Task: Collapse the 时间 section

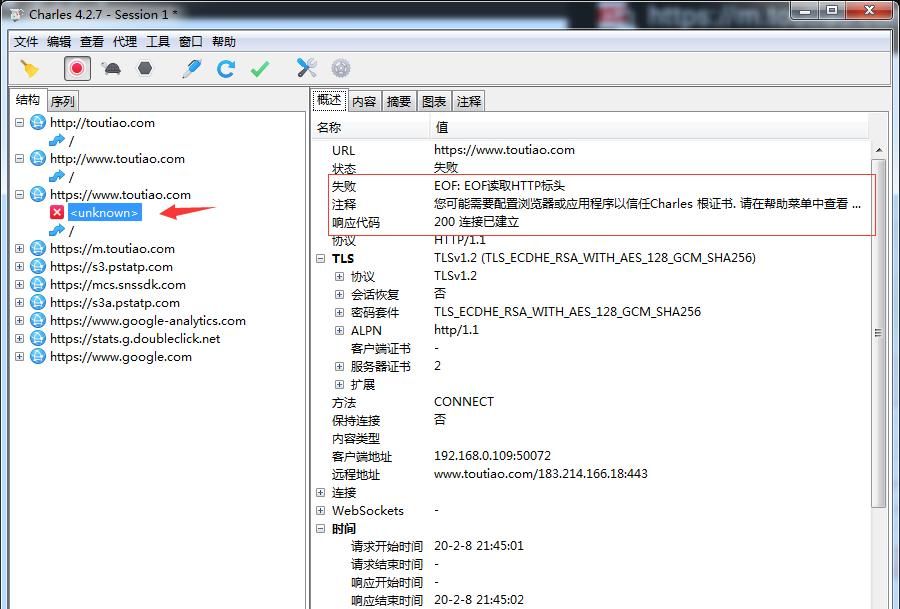Action: 321,528
